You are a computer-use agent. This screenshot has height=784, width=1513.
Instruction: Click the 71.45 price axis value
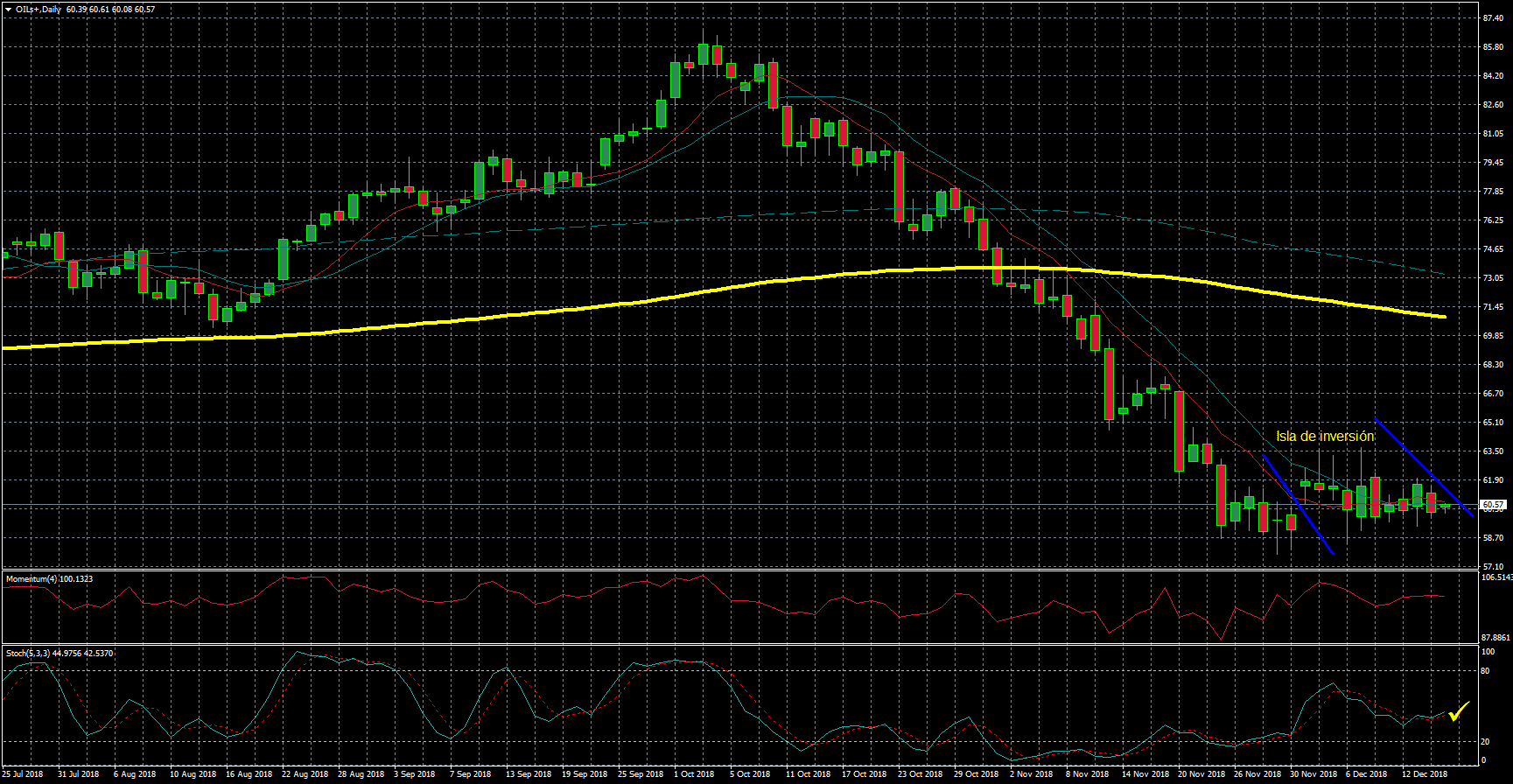[1493, 307]
